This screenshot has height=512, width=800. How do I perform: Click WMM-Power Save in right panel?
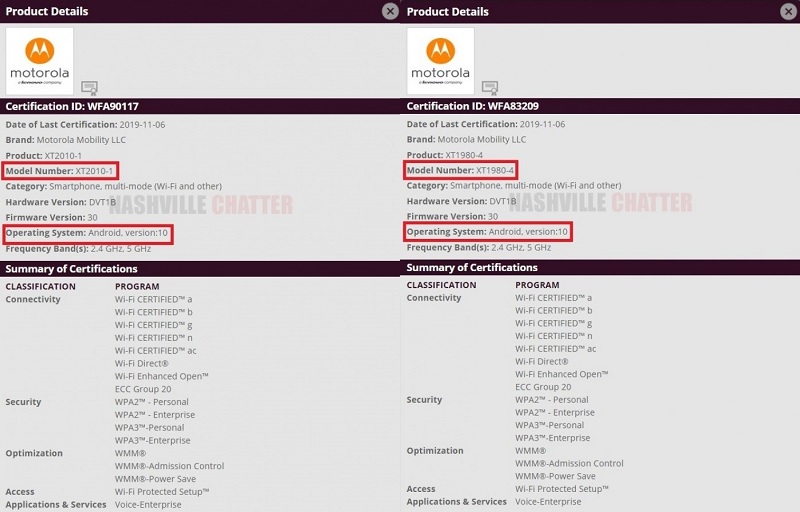tap(555, 476)
